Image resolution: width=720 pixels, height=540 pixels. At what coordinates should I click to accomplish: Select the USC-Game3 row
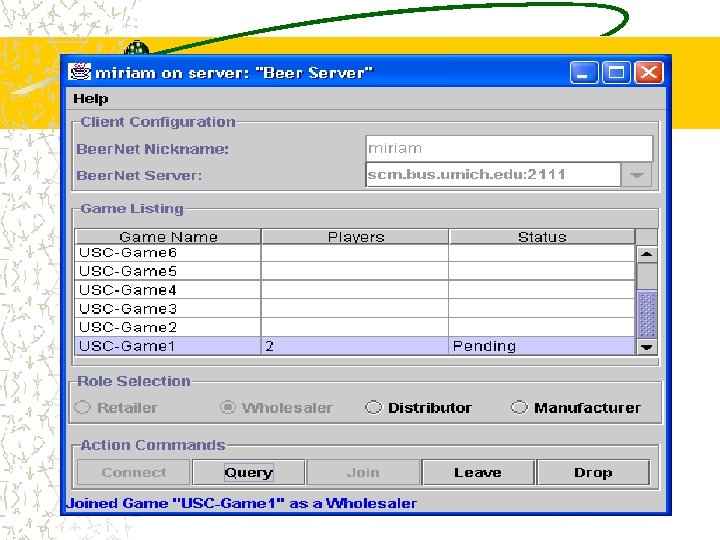click(x=355, y=309)
